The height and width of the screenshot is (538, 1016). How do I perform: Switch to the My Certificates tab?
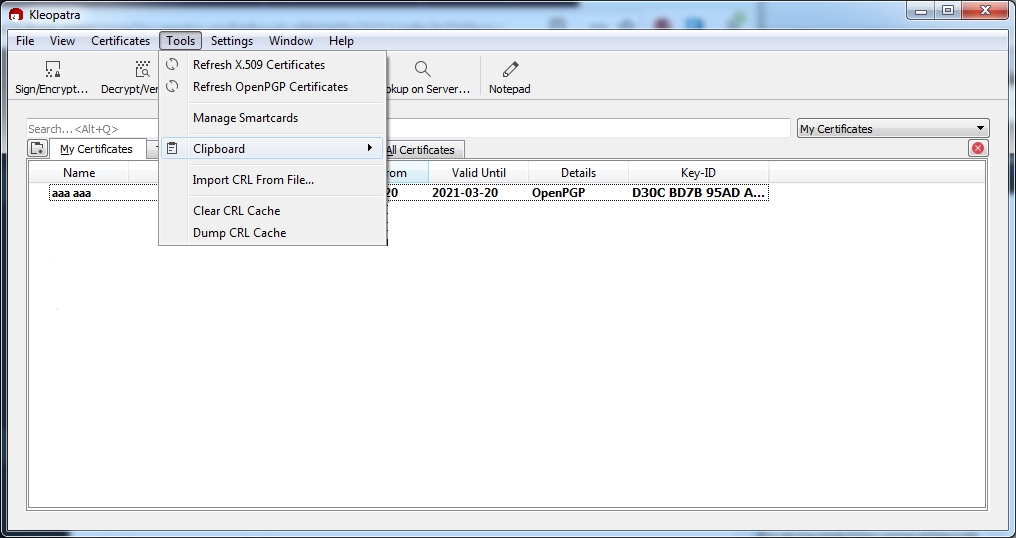(97, 149)
